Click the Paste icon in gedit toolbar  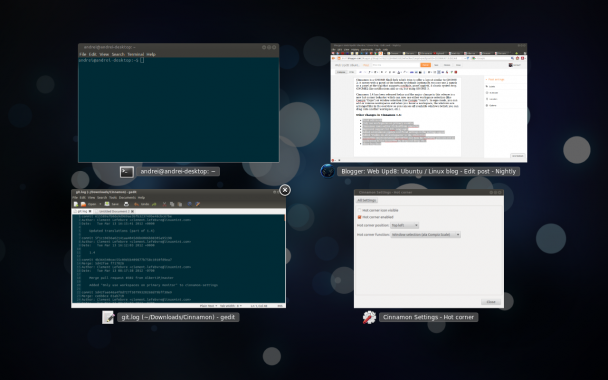(x=180, y=204)
